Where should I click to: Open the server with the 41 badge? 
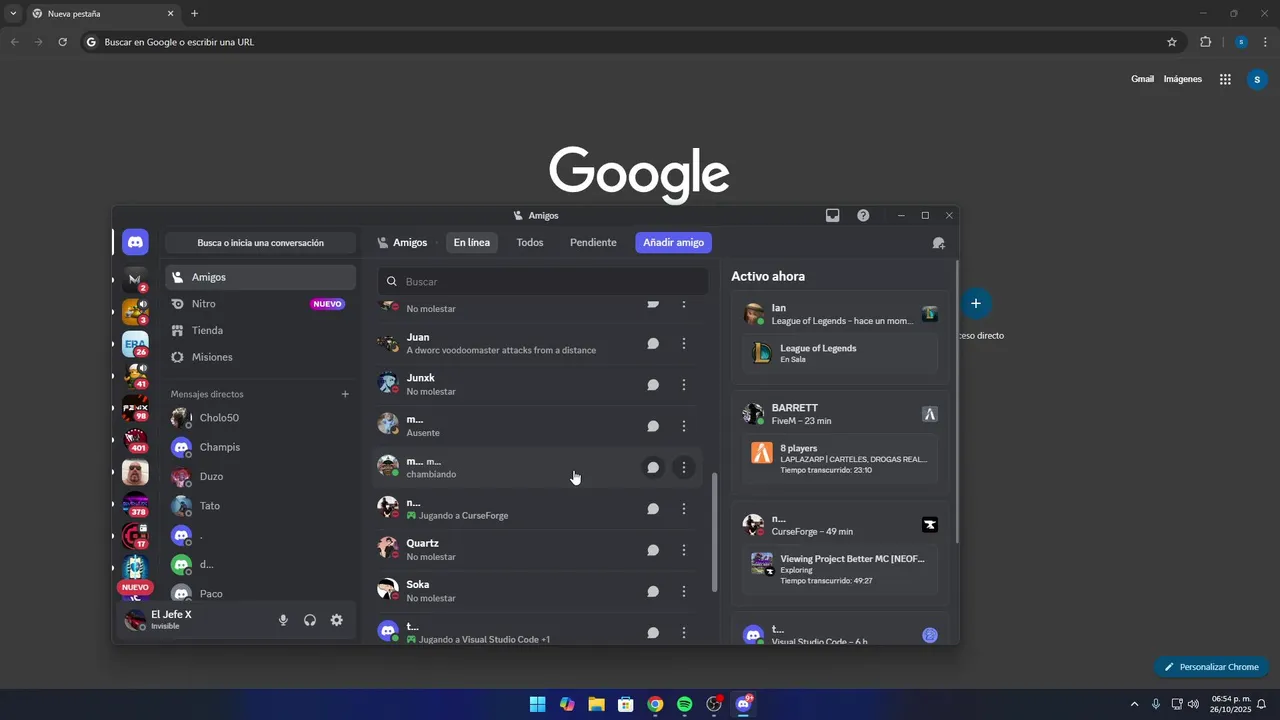tap(135, 376)
